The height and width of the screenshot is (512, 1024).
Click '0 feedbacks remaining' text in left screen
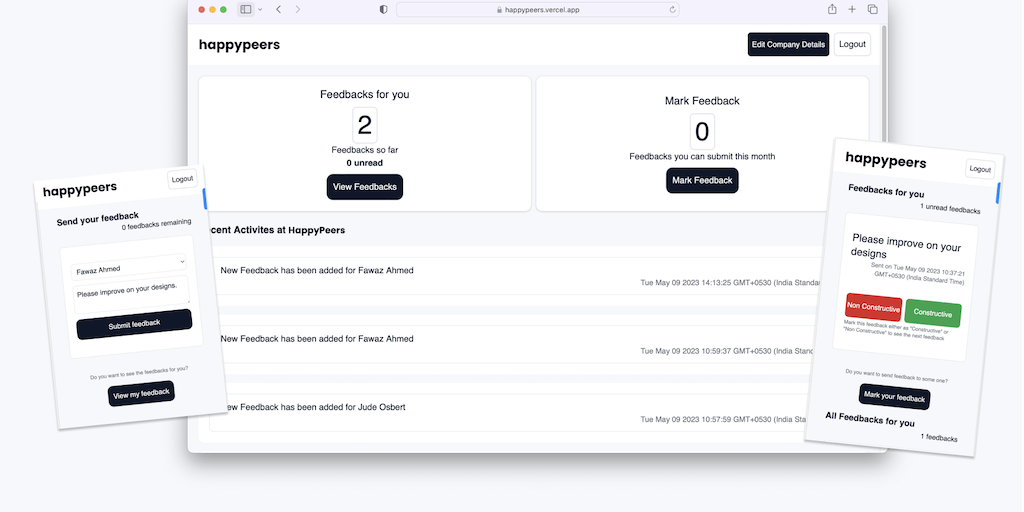tap(157, 225)
